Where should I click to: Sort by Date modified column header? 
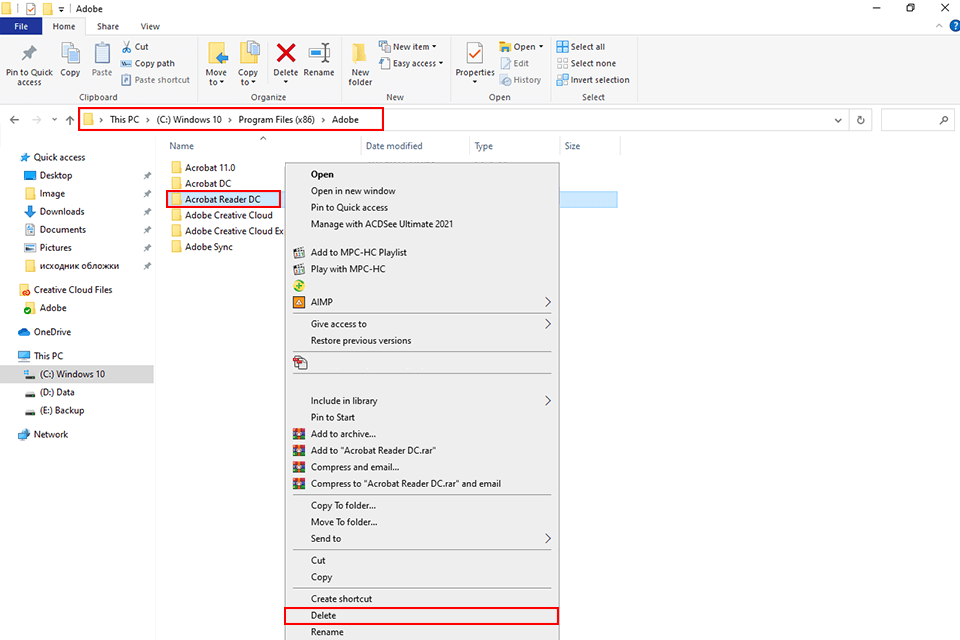[x=394, y=146]
